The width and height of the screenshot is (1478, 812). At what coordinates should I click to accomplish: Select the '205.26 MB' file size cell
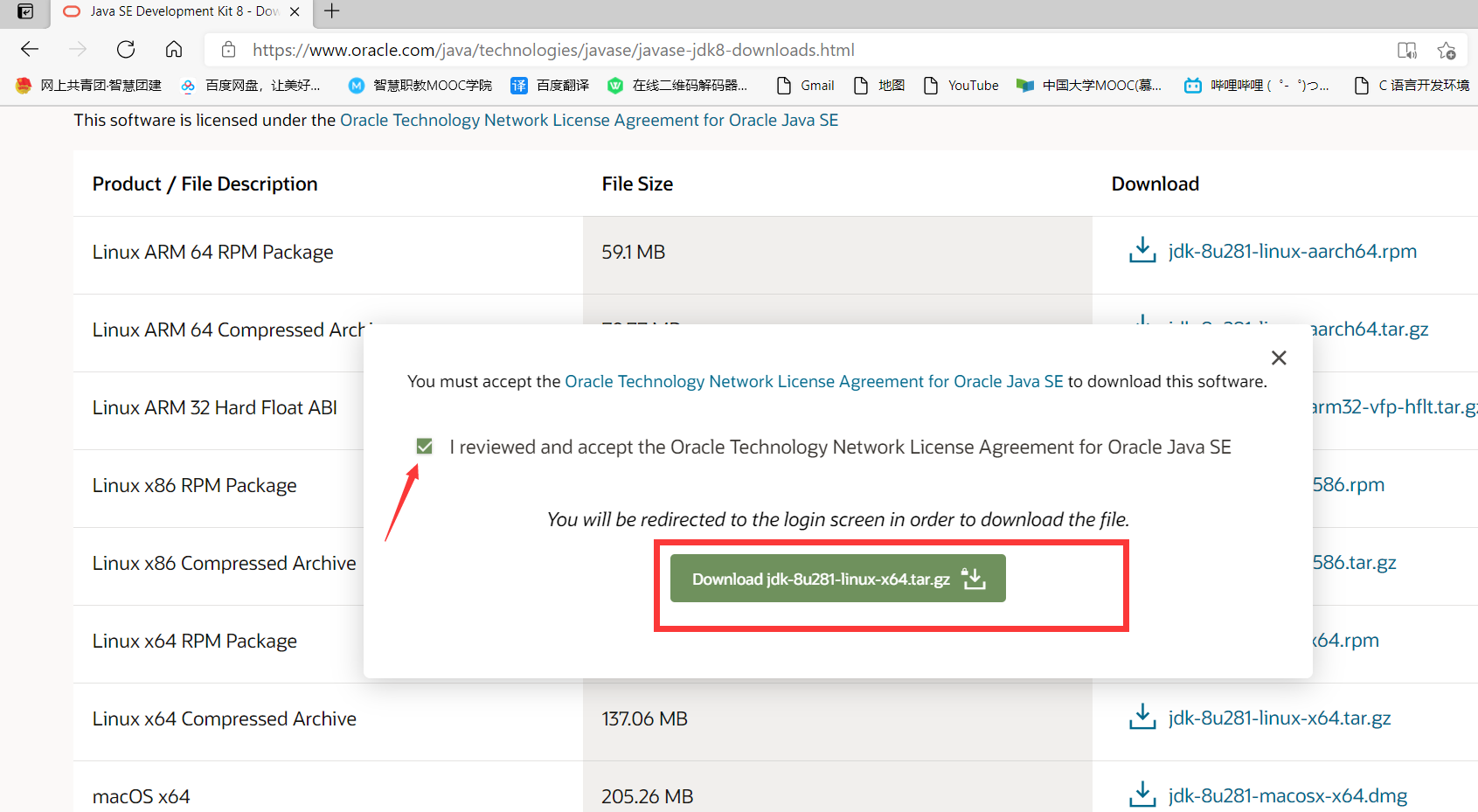[x=648, y=796]
